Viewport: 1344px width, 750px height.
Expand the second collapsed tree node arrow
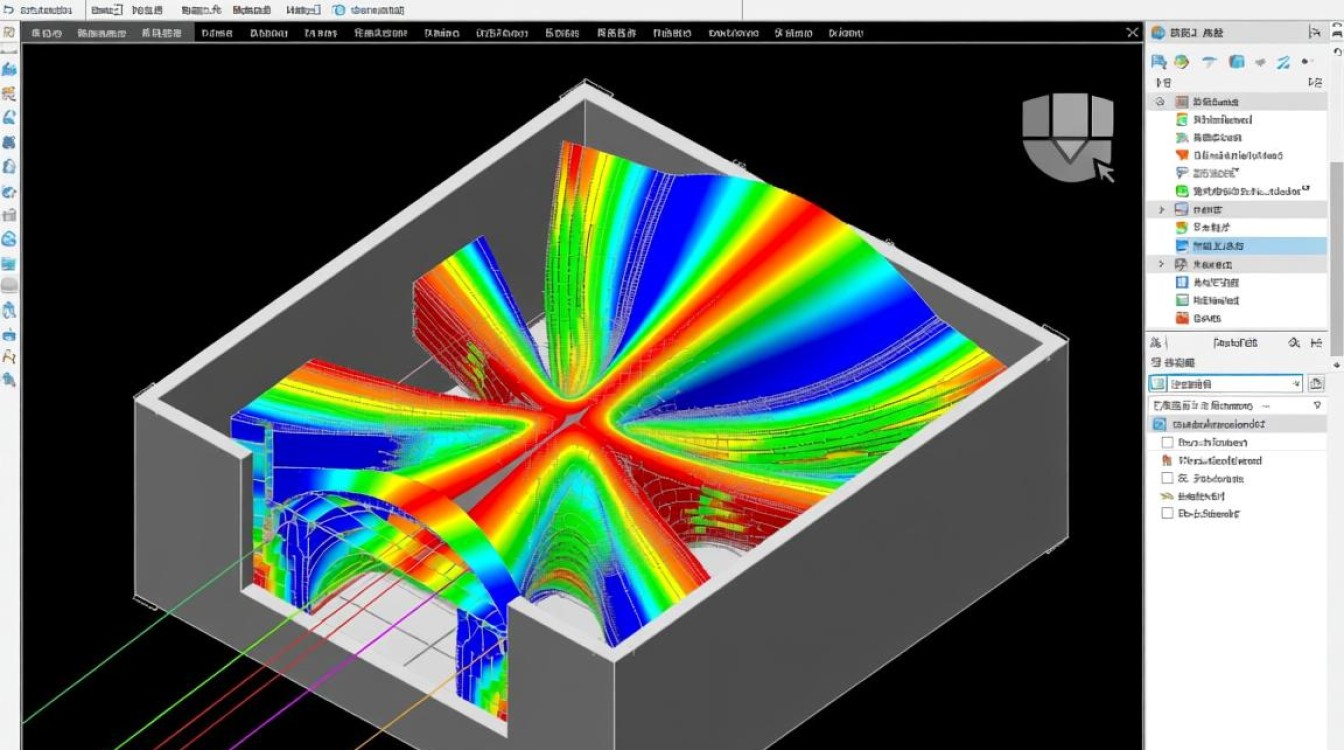click(x=1161, y=264)
